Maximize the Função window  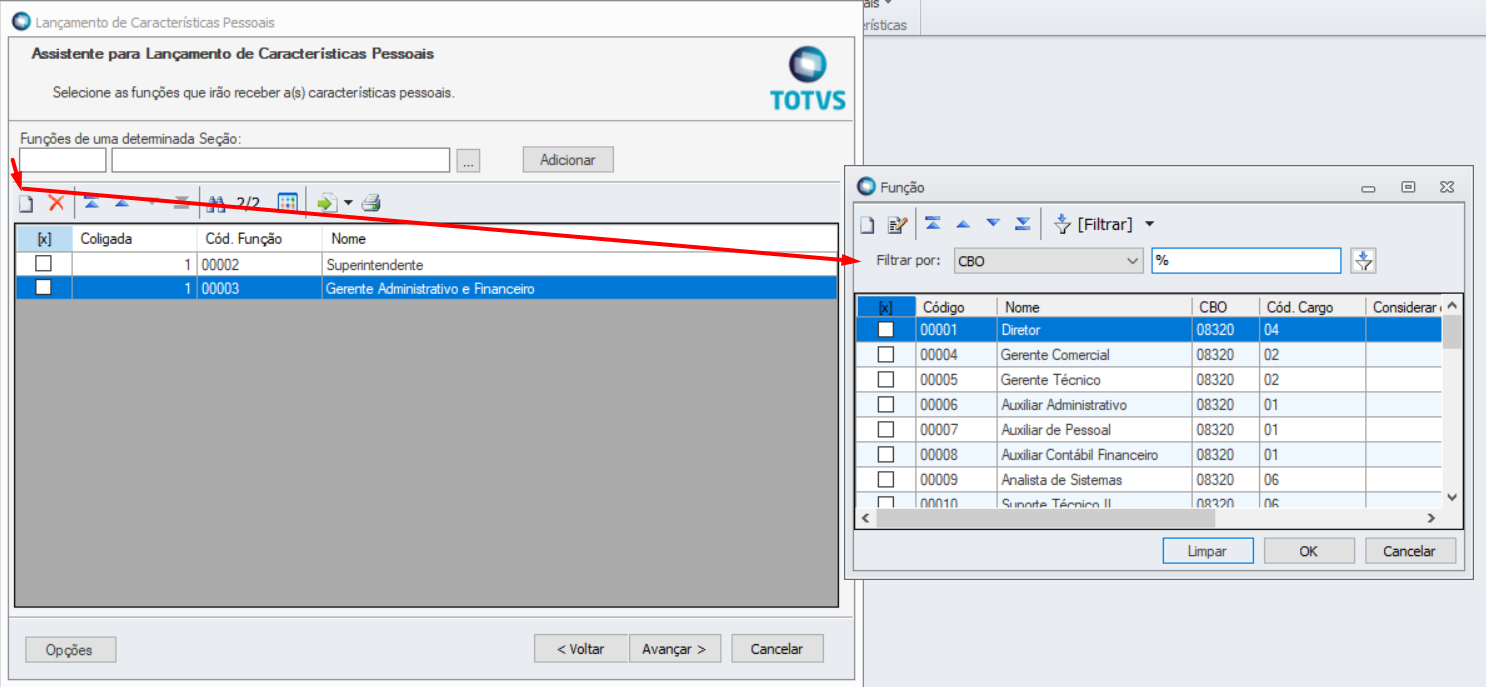click(1408, 187)
